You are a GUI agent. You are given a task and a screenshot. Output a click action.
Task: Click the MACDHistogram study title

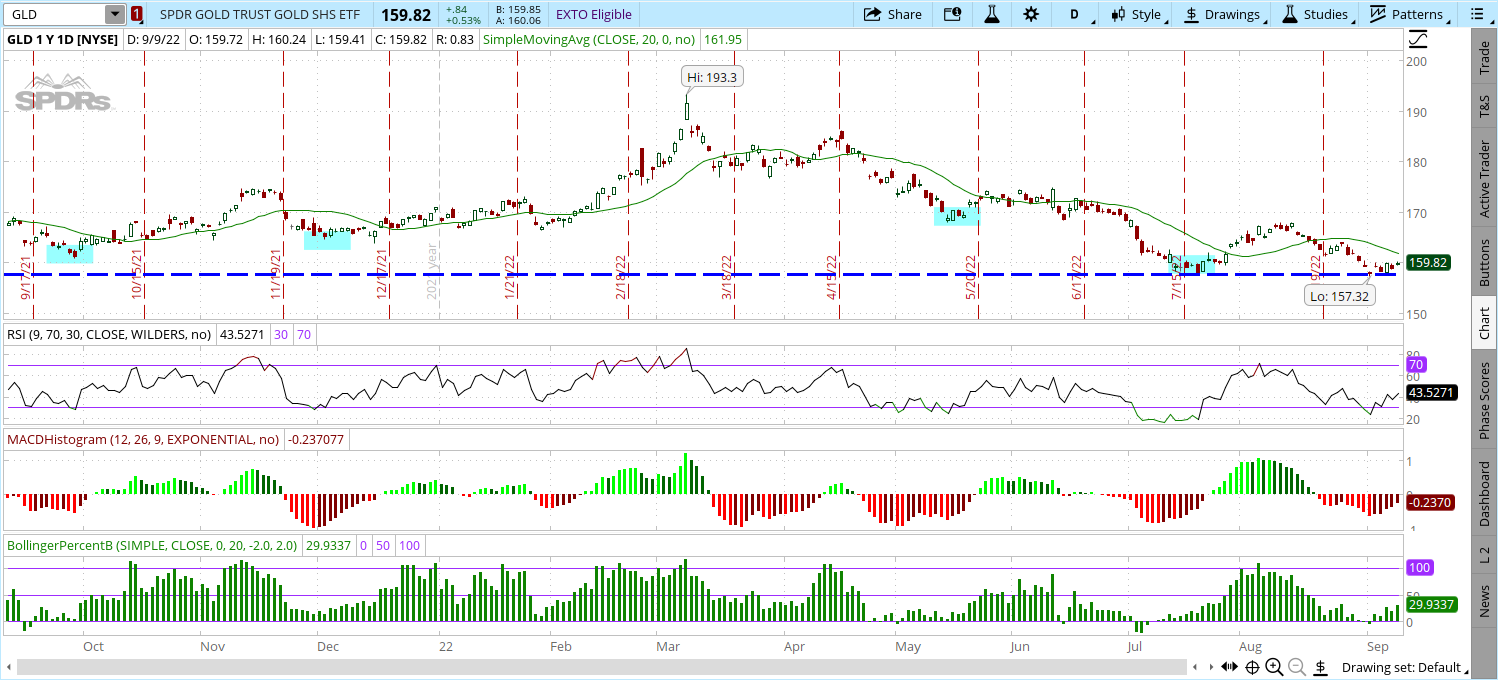pyautogui.click(x=143, y=439)
